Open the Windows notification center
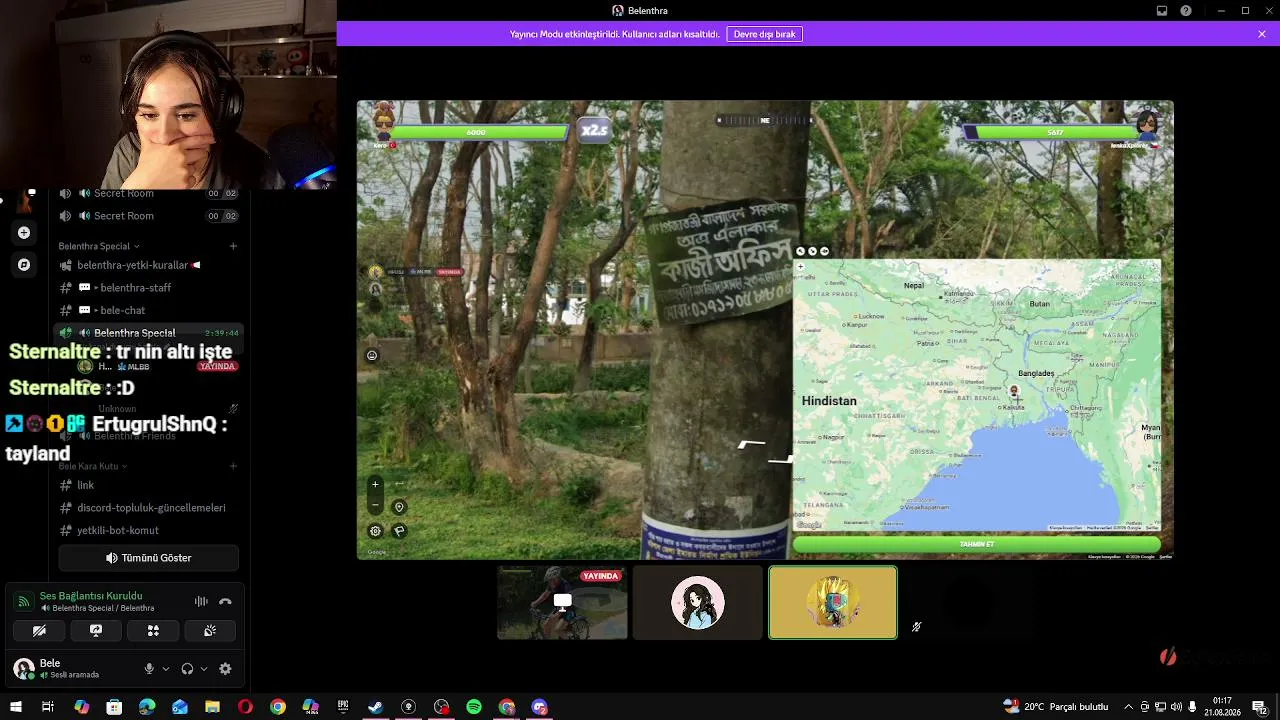 (x=1260, y=707)
